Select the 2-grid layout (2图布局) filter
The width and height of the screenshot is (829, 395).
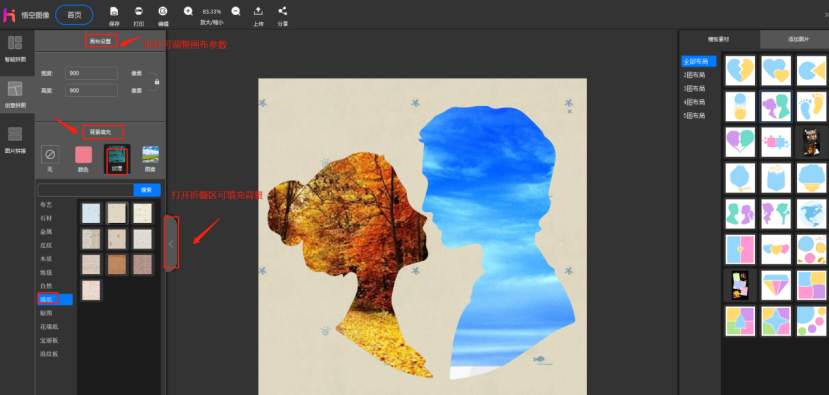pyautogui.click(x=694, y=75)
